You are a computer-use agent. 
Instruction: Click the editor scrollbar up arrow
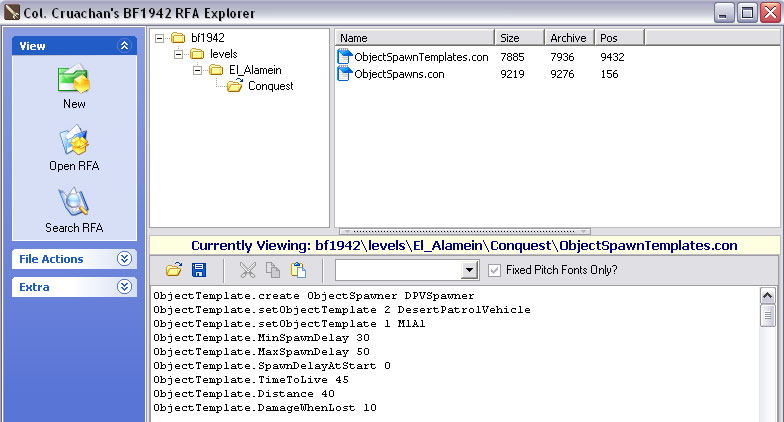(768, 296)
